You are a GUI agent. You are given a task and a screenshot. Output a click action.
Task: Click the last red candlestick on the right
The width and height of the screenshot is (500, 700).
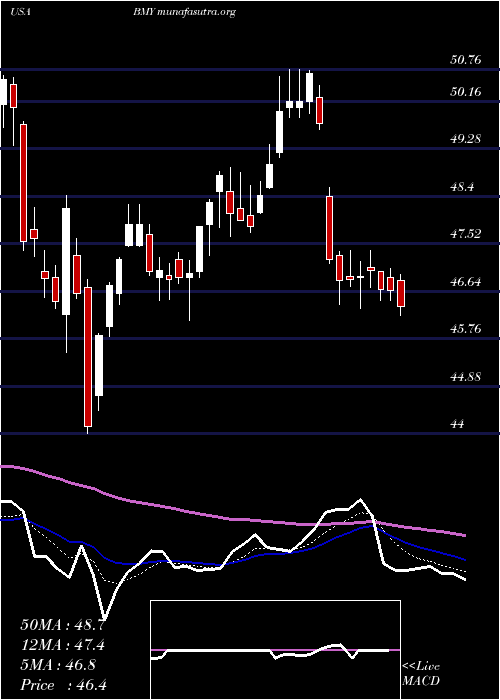point(401,294)
